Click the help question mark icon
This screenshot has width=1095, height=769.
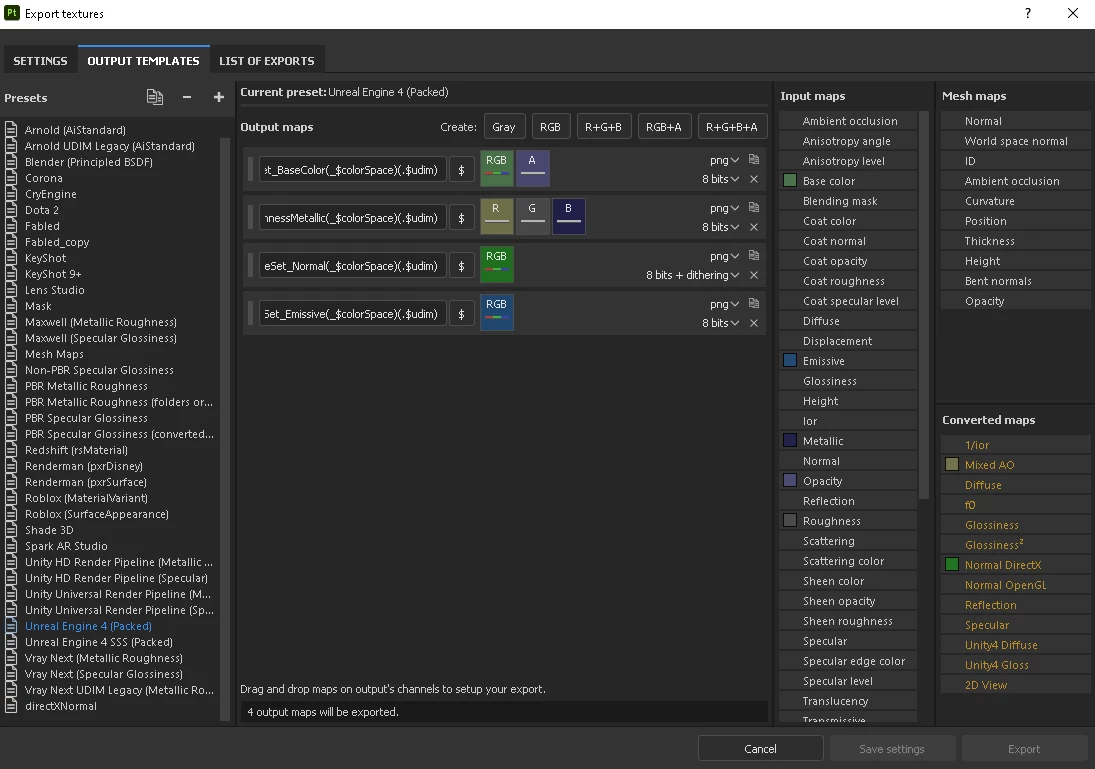(x=1028, y=13)
